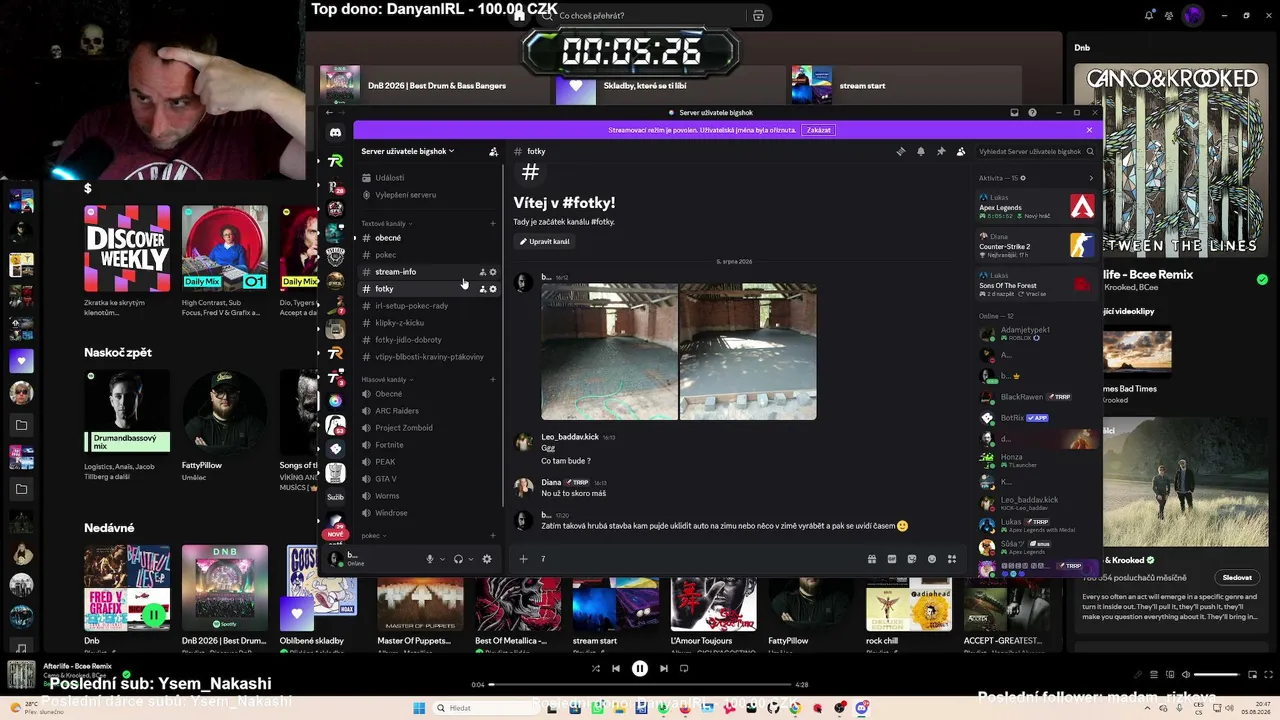Click 'Sledovat' button for Camo & Krooked
The image size is (1280, 720).
click(x=1237, y=578)
